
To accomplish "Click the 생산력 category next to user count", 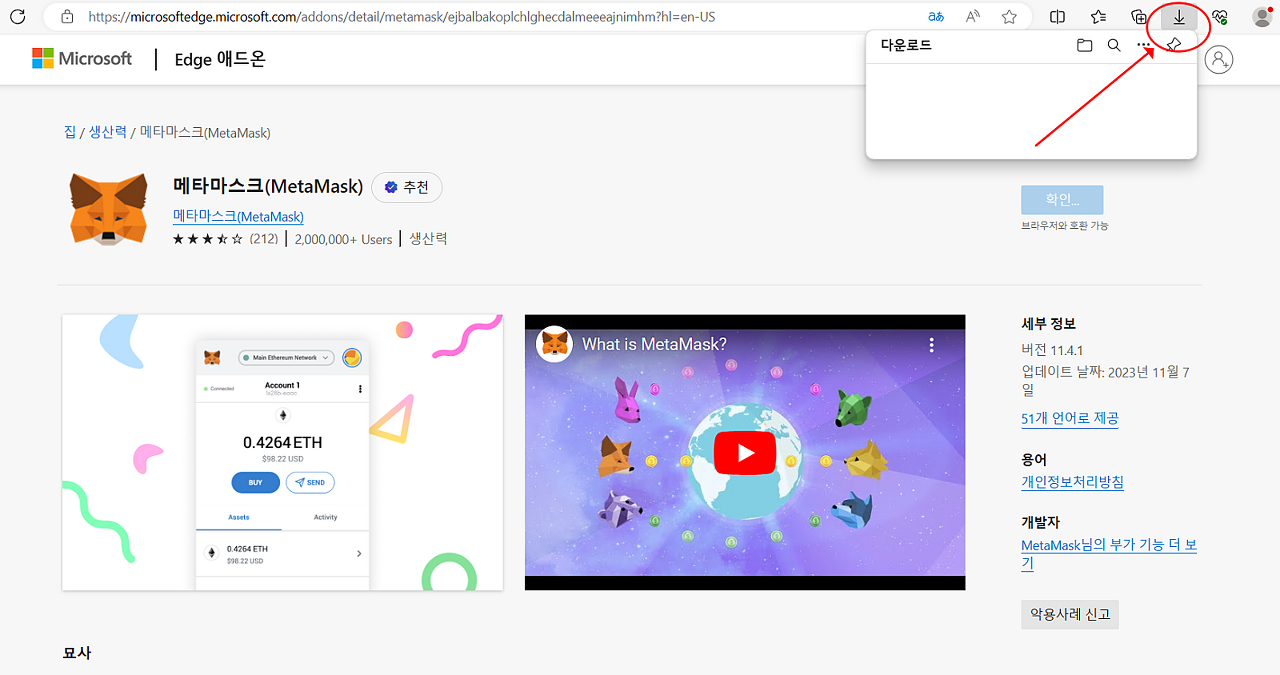I will click(428, 239).
